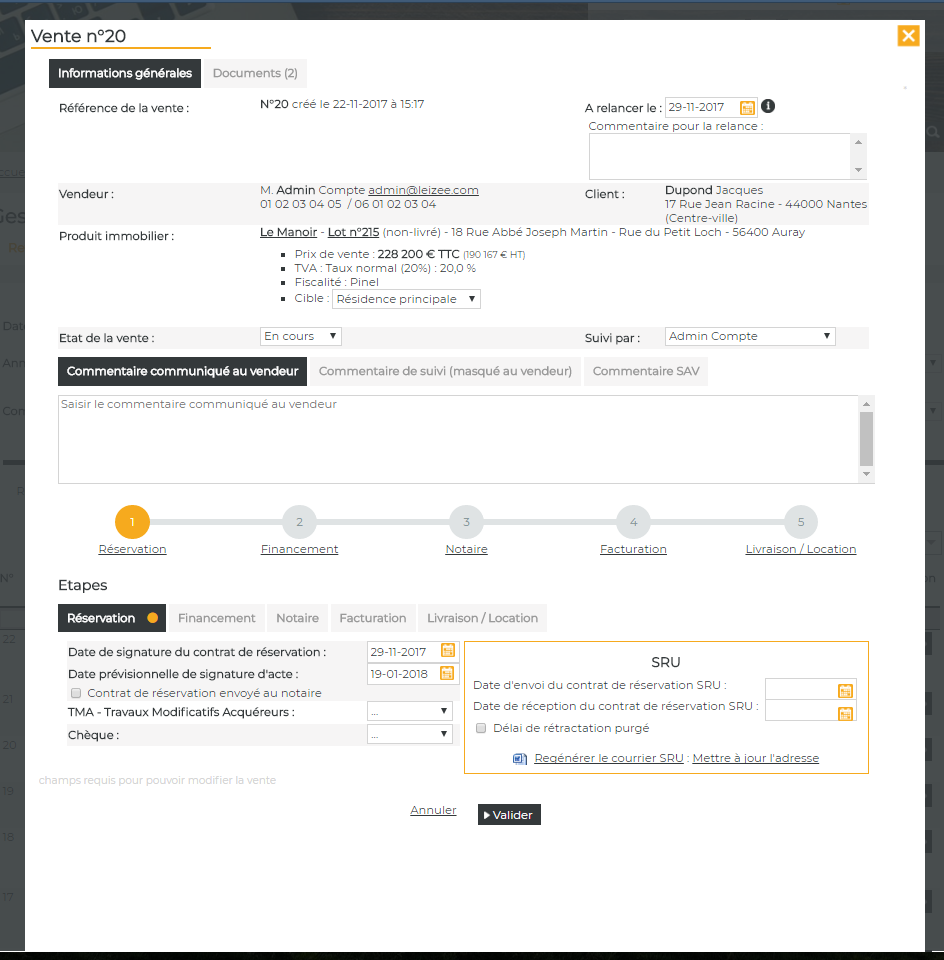
Task: Select Commentaire communiqué au vendeur tab
Action: click(x=182, y=372)
